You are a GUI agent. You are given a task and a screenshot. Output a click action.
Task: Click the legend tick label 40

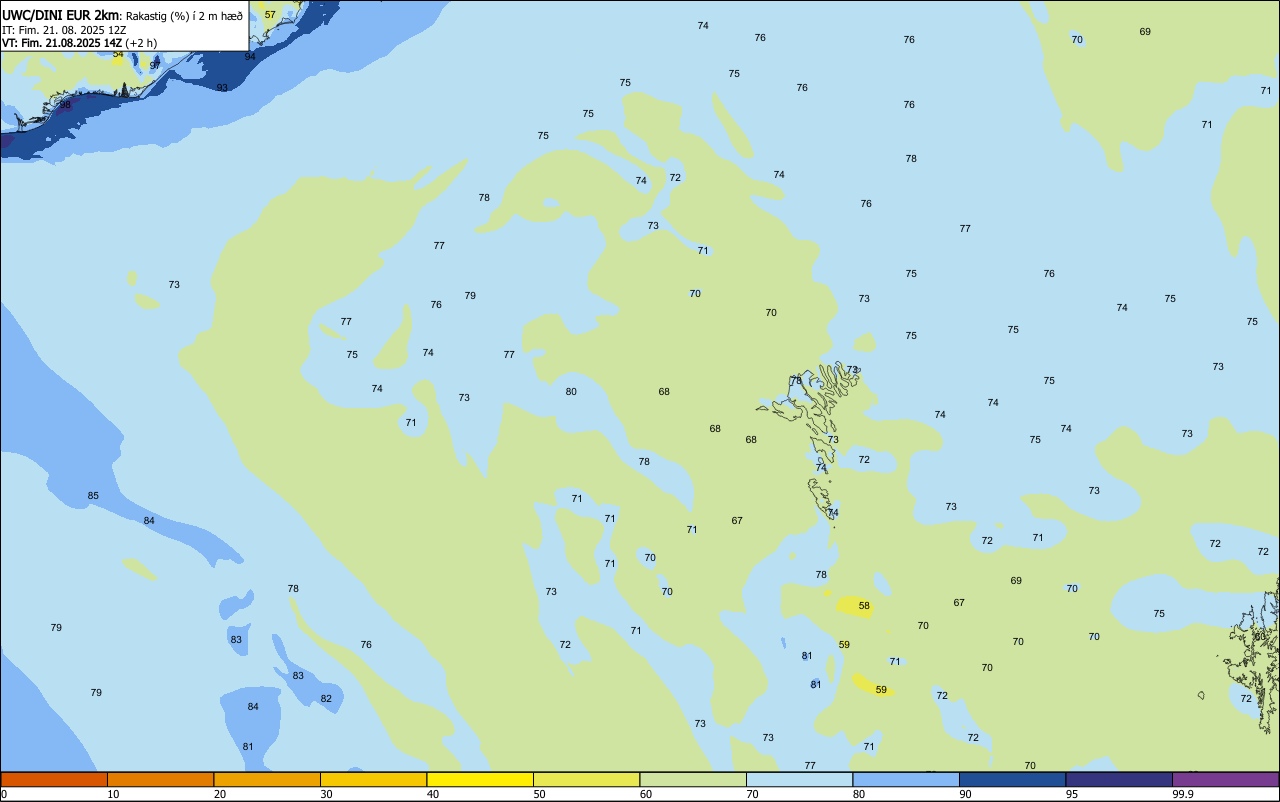pyautogui.click(x=433, y=794)
